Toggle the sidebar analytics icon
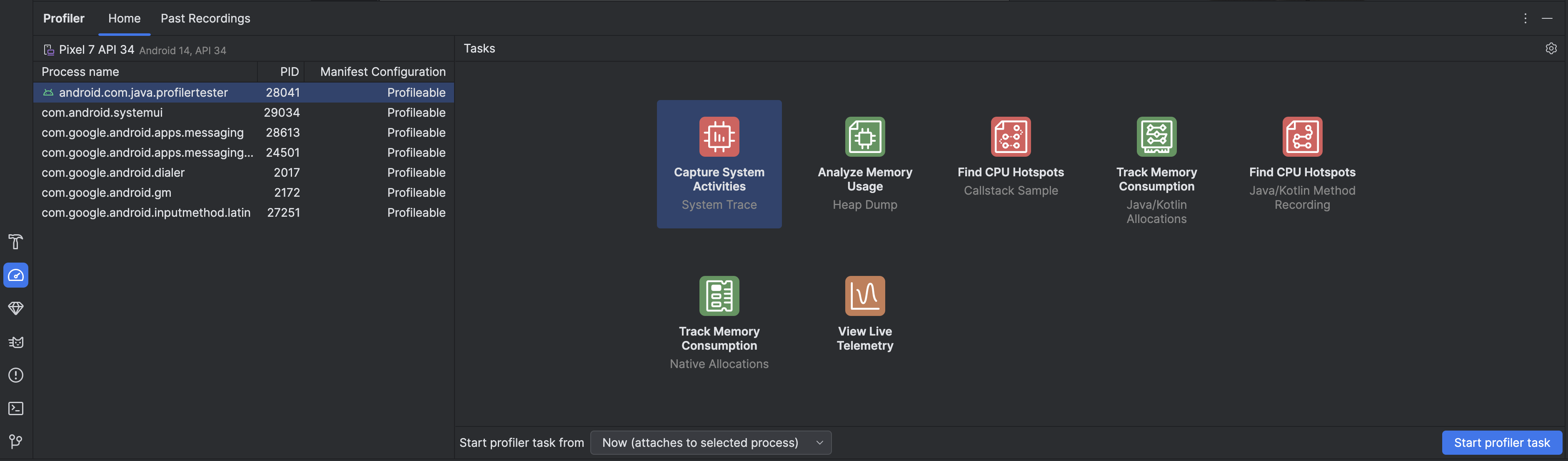Viewport: 1568px width, 461px height. pyautogui.click(x=15, y=275)
